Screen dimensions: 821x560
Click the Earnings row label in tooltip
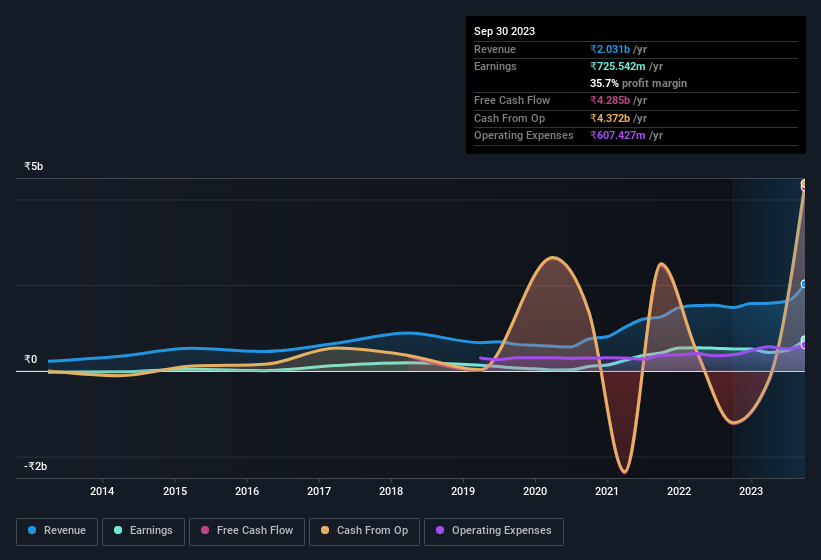495,66
